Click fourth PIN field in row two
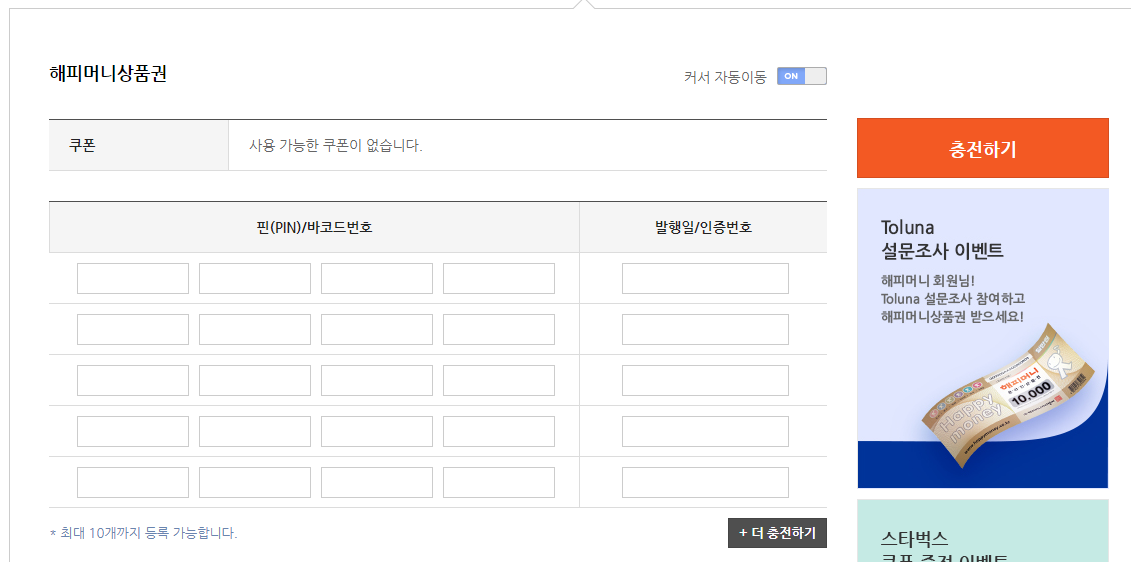The width and height of the screenshot is (1131, 562). [x=498, y=330]
